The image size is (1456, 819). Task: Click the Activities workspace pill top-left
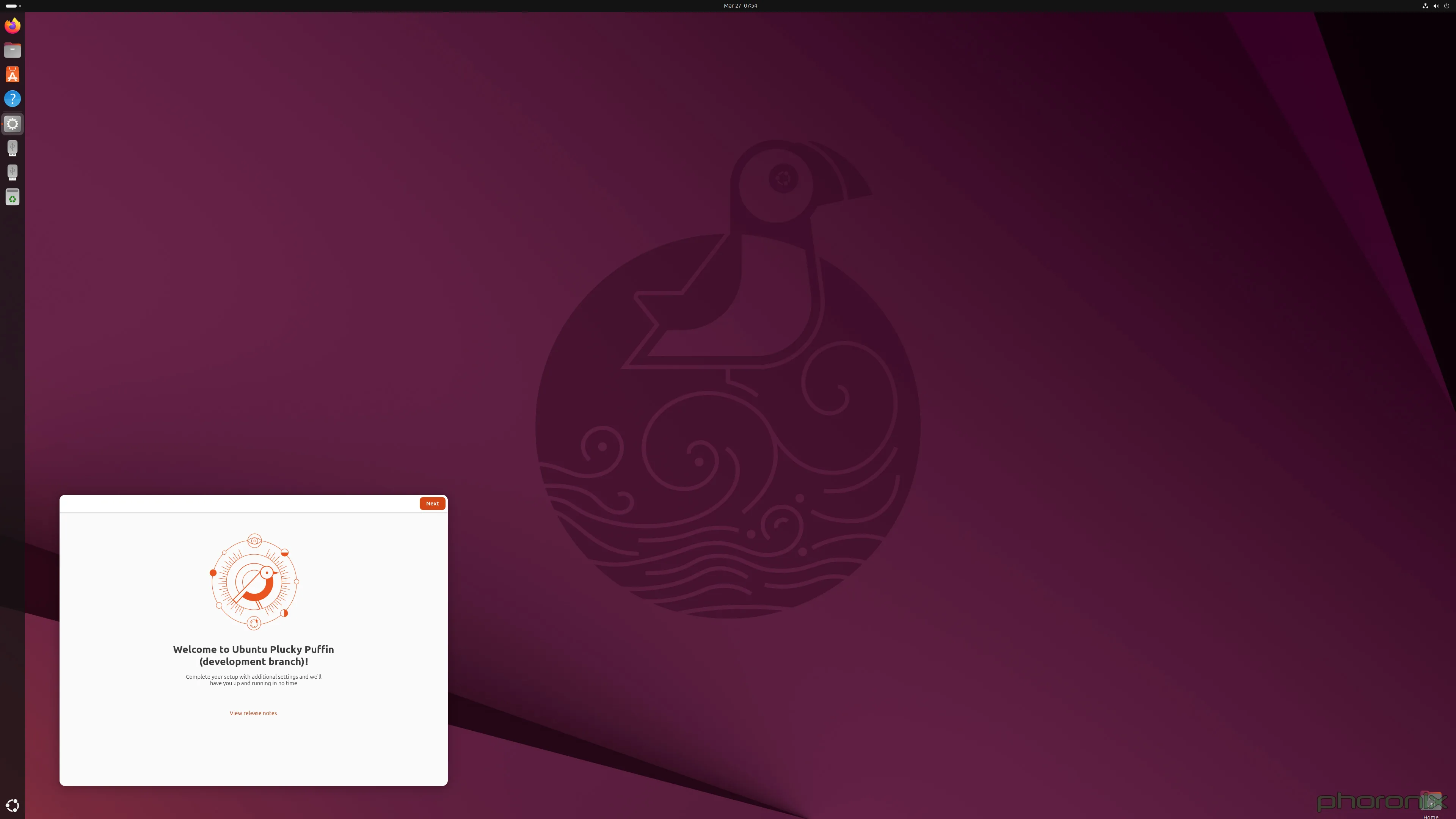coord(11,6)
